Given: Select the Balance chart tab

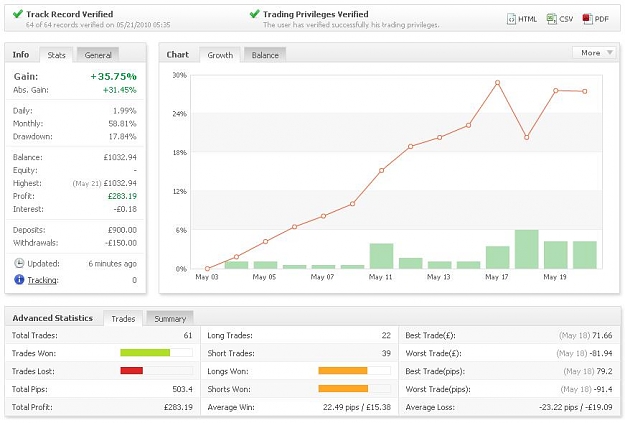Looking at the screenshot, I should [265, 55].
